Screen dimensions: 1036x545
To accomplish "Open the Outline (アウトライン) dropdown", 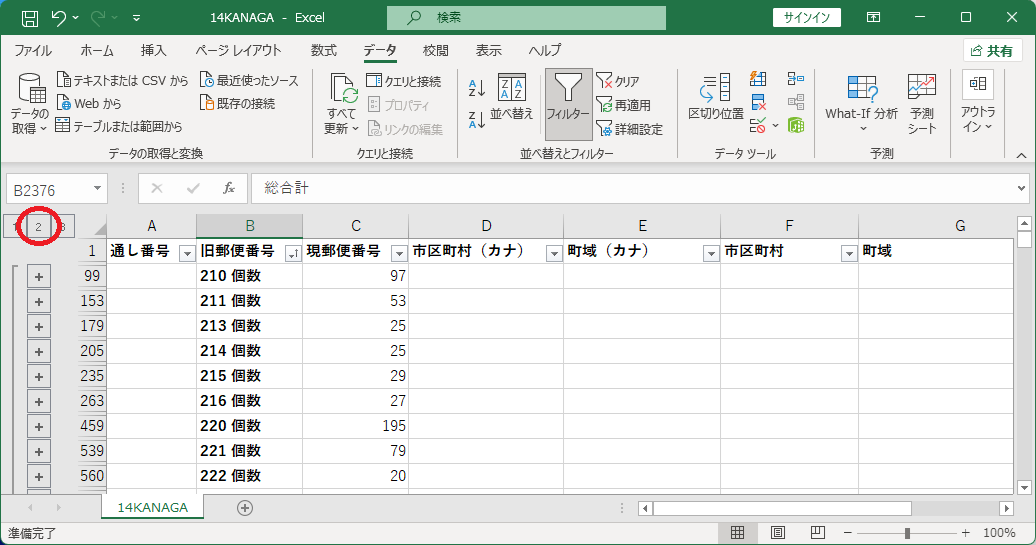I will coord(978,102).
